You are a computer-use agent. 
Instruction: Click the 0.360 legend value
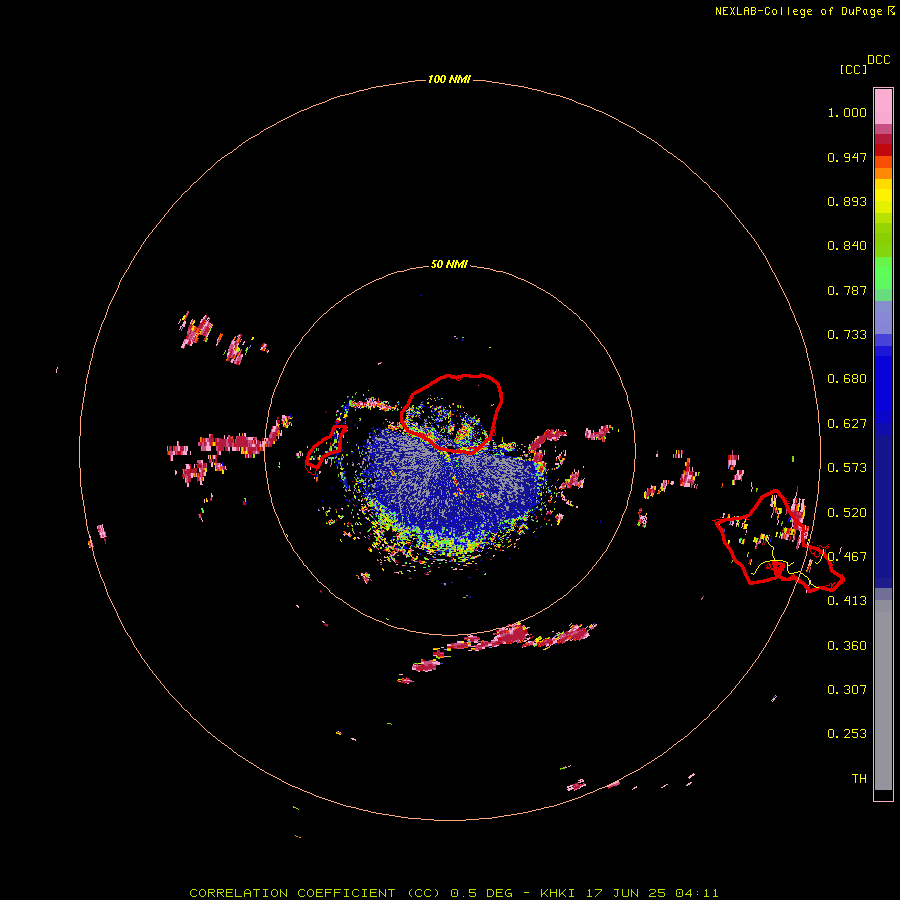(847, 646)
